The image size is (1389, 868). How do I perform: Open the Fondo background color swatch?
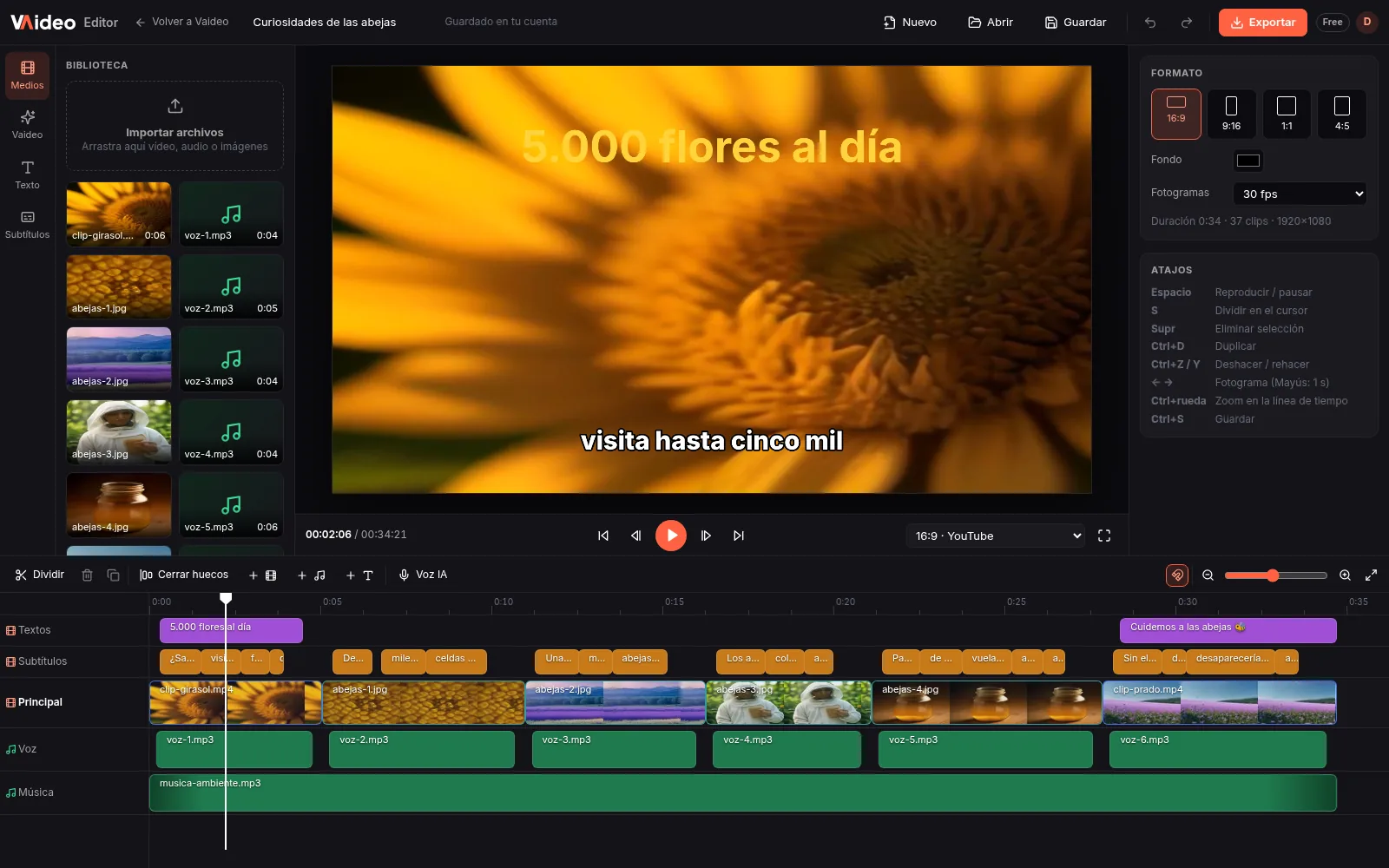1248,160
